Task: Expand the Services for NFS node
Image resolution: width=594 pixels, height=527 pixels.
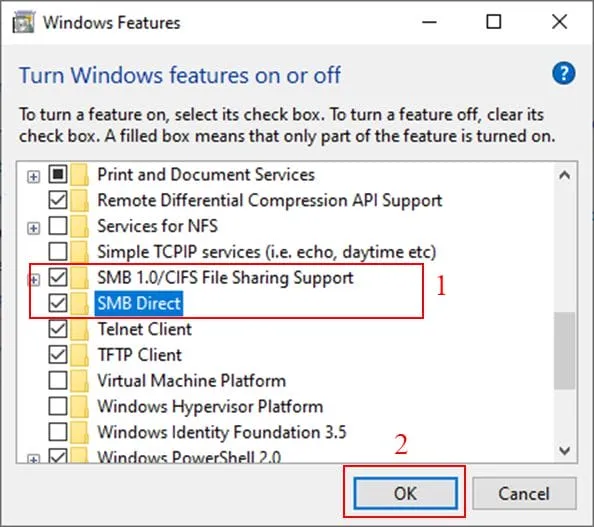Action: pos(33,228)
